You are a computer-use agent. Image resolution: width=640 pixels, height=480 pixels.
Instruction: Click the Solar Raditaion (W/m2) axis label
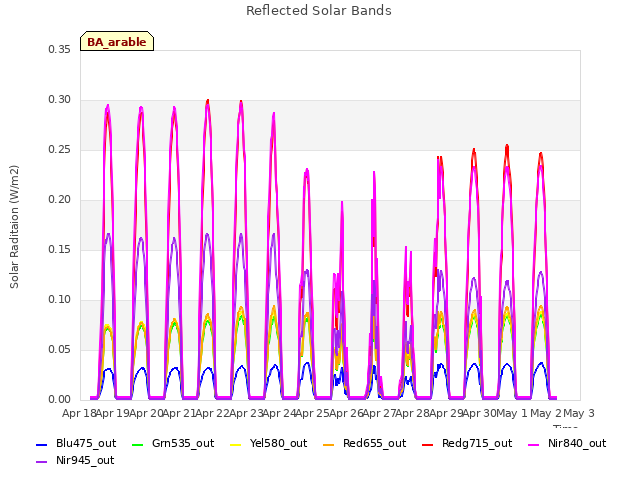click(x=14, y=227)
